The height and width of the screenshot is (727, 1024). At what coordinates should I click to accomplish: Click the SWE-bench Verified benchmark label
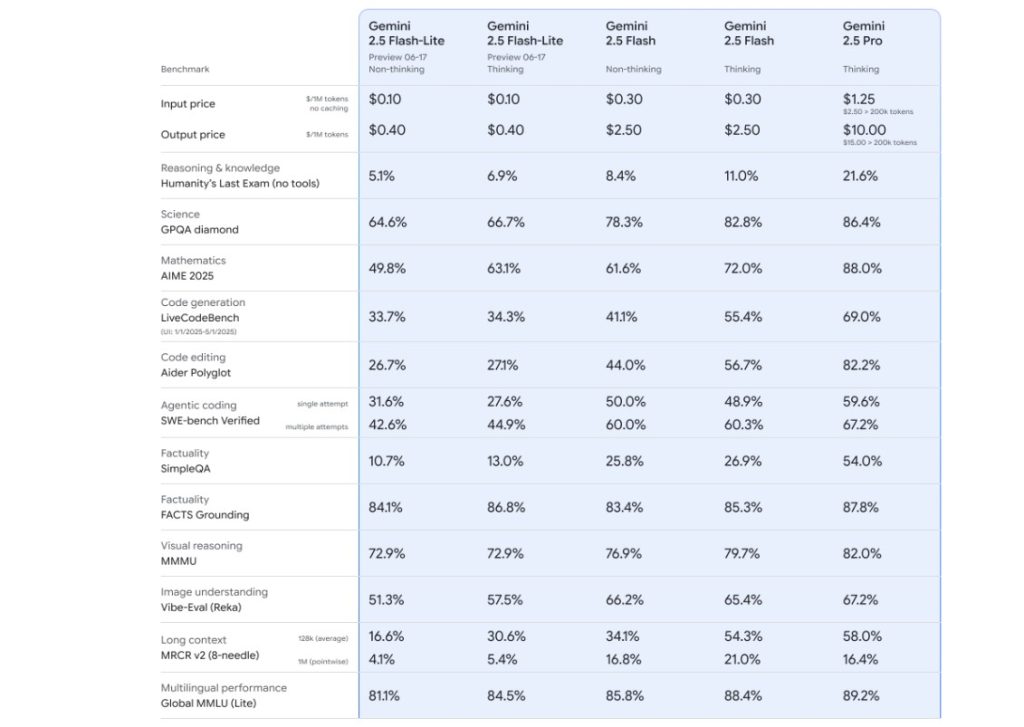point(210,420)
